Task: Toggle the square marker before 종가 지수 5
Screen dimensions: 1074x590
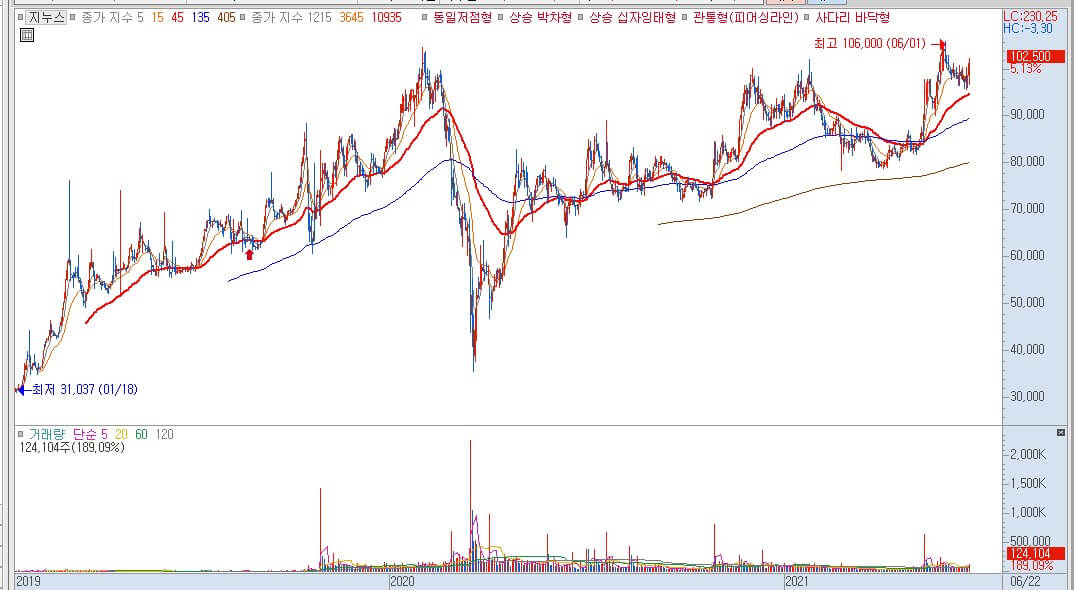Action: point(74,18)
